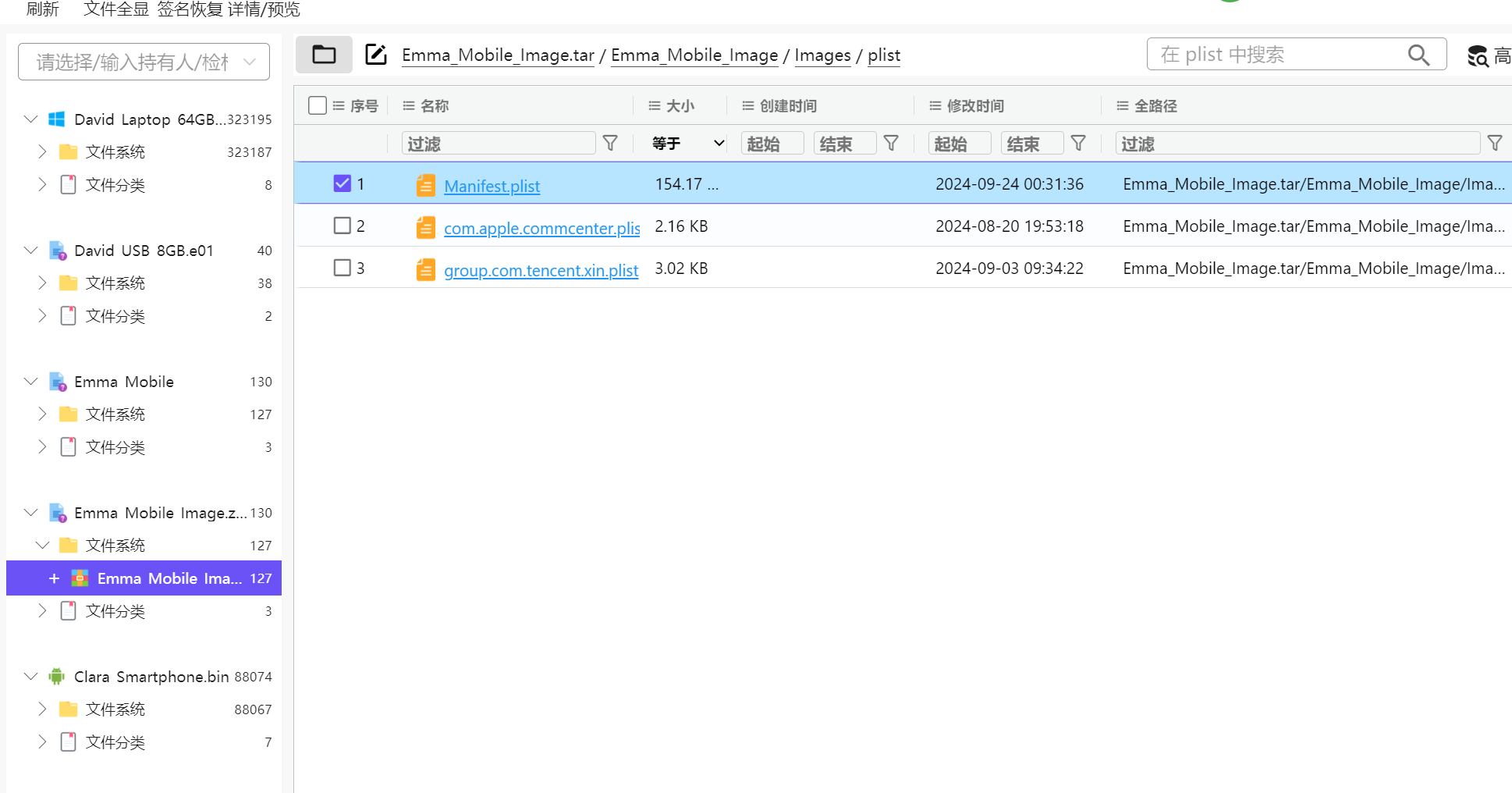Expand 文件系统 under Emma Mobile
The width and height of the screenshot is (1512, 793).
[x=42, y=414]
